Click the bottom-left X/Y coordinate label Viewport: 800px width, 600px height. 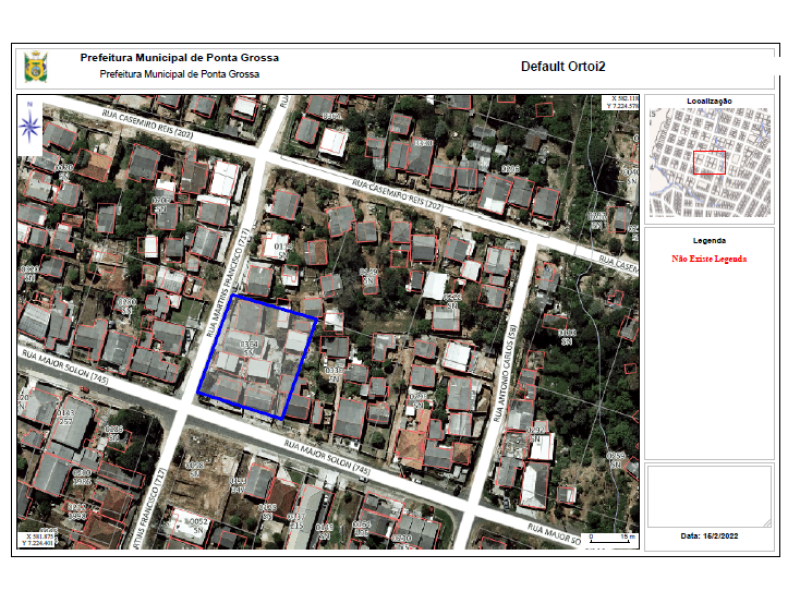(x=37, y=541)
